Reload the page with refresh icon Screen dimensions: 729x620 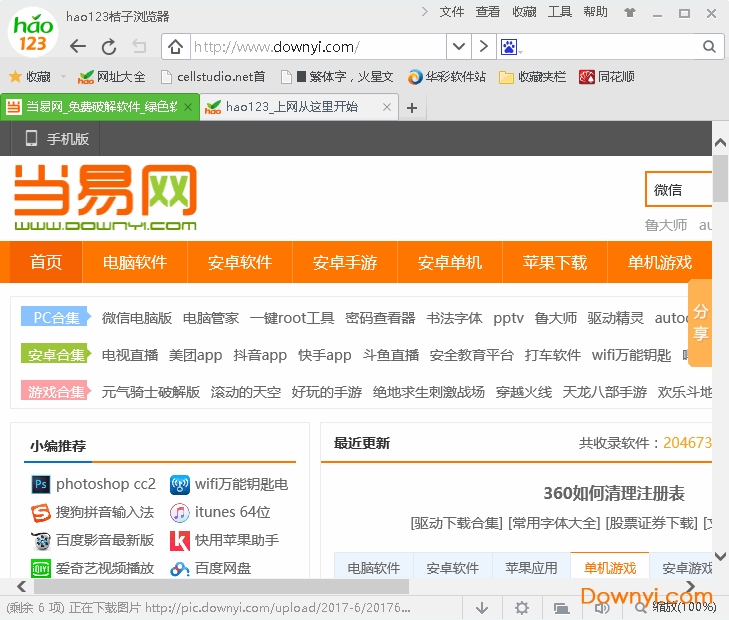point(109,46)
